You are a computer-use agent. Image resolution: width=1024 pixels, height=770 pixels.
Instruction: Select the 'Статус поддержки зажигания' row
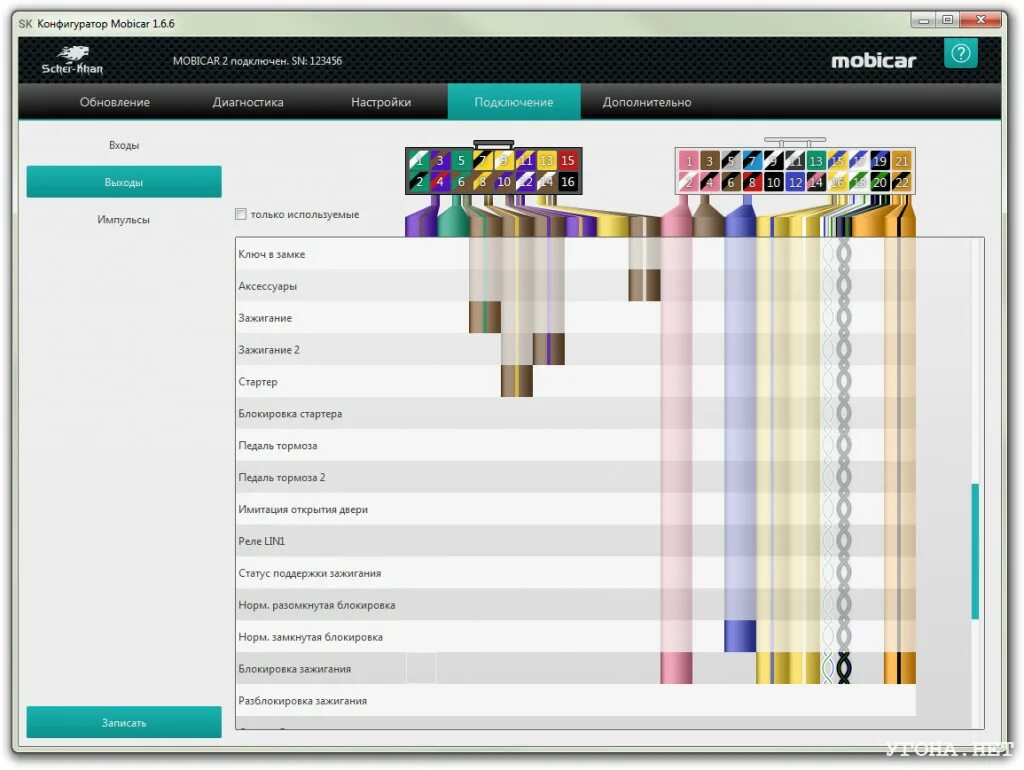point(575,573)
